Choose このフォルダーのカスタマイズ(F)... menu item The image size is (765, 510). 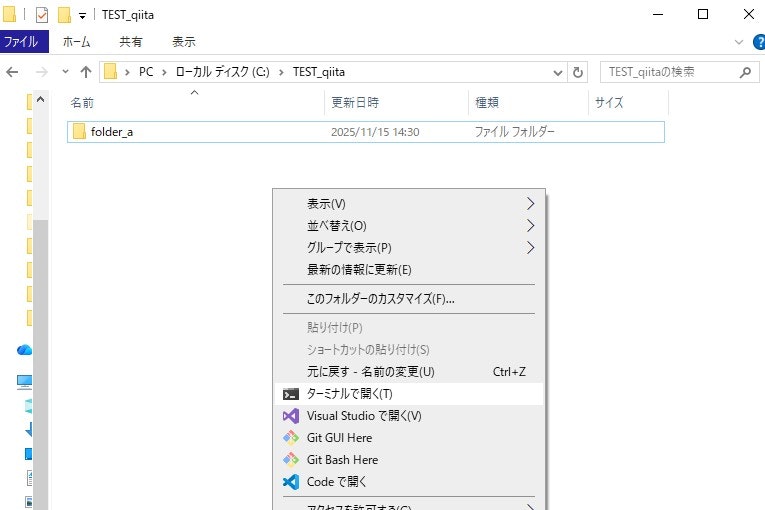(x=409, y=299)
